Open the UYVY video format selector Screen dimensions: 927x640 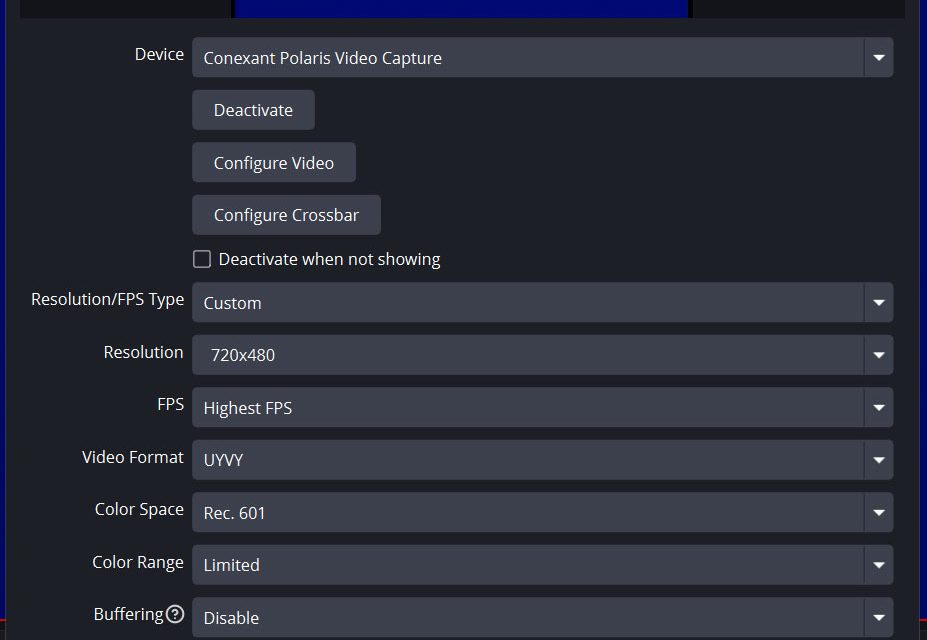click(527, 460)
